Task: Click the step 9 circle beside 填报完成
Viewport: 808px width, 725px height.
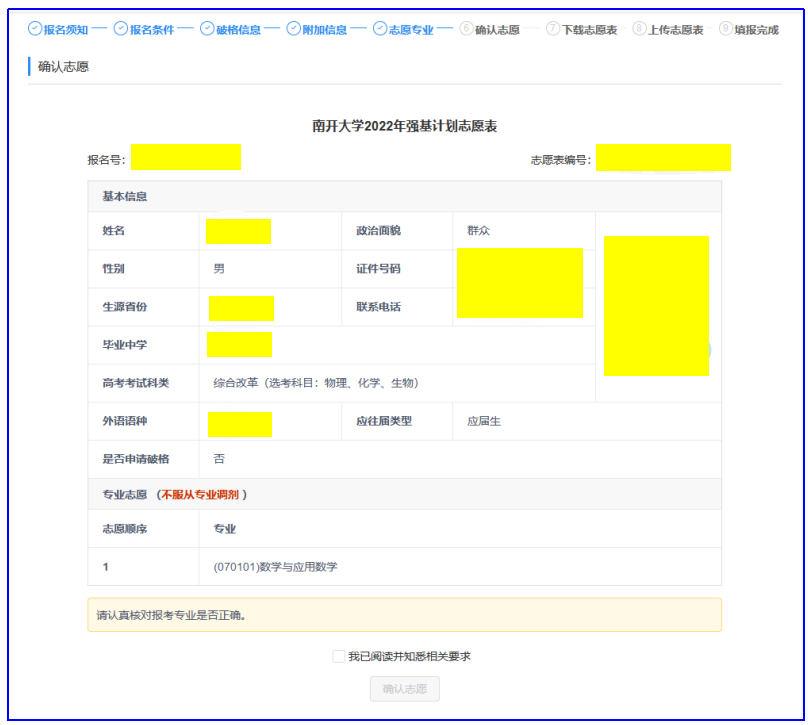Action: click(x=726, y=28)
